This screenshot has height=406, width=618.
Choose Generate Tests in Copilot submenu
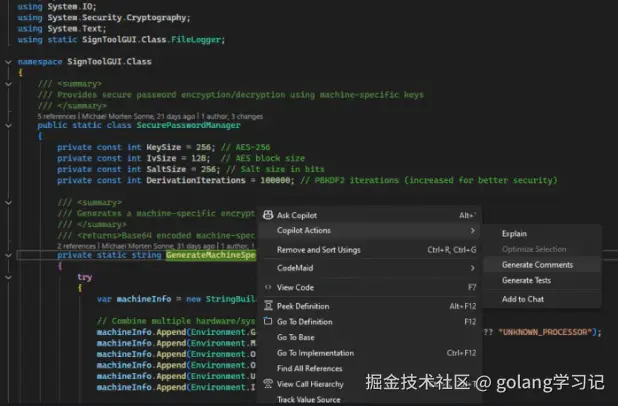pos(542,280)
